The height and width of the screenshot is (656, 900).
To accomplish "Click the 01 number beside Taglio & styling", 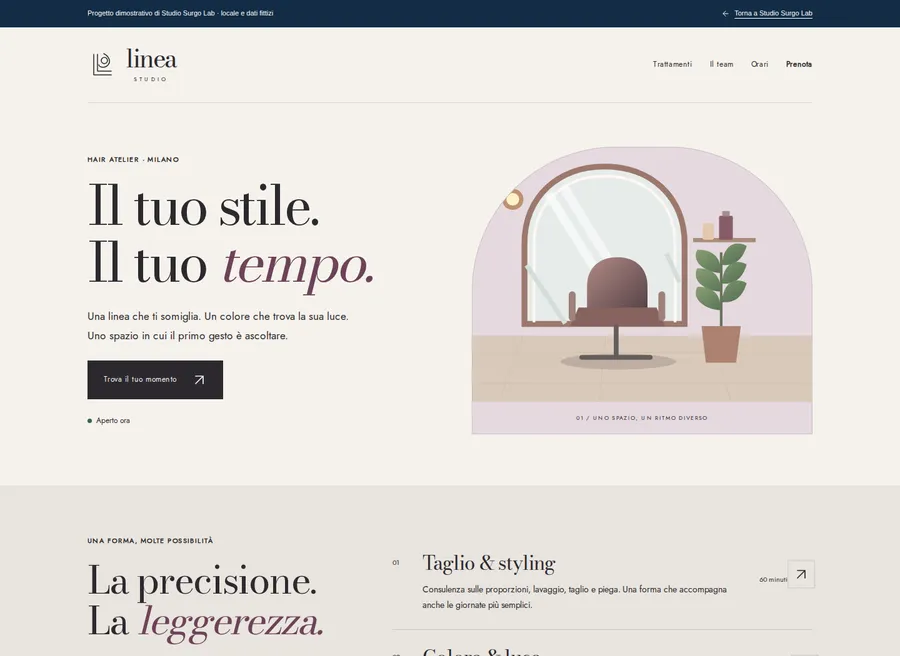I will click(395, 563).
